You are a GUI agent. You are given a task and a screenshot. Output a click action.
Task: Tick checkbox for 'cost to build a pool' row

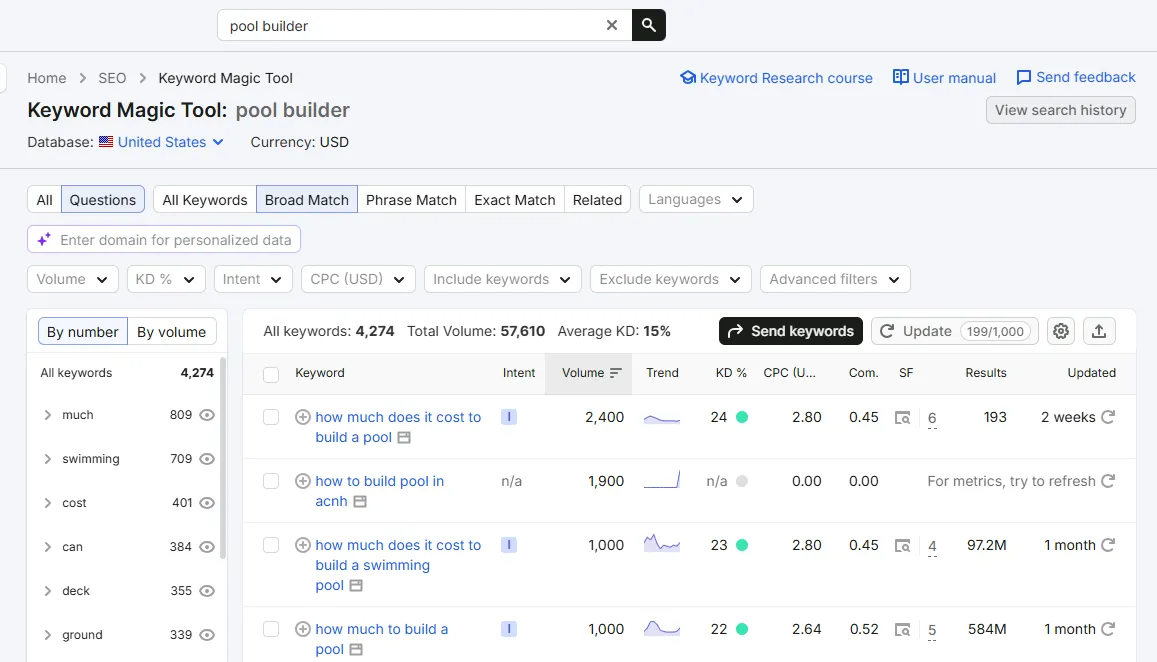(271, 417)
